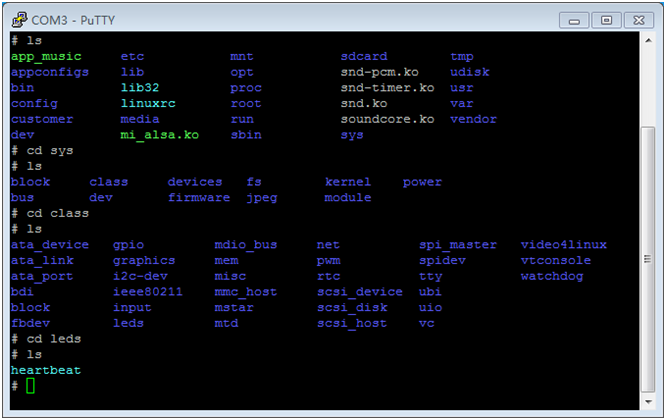Screen dimensions: 666x420
Task: Click the 'watchdog' entry
Action: (552, 276)
